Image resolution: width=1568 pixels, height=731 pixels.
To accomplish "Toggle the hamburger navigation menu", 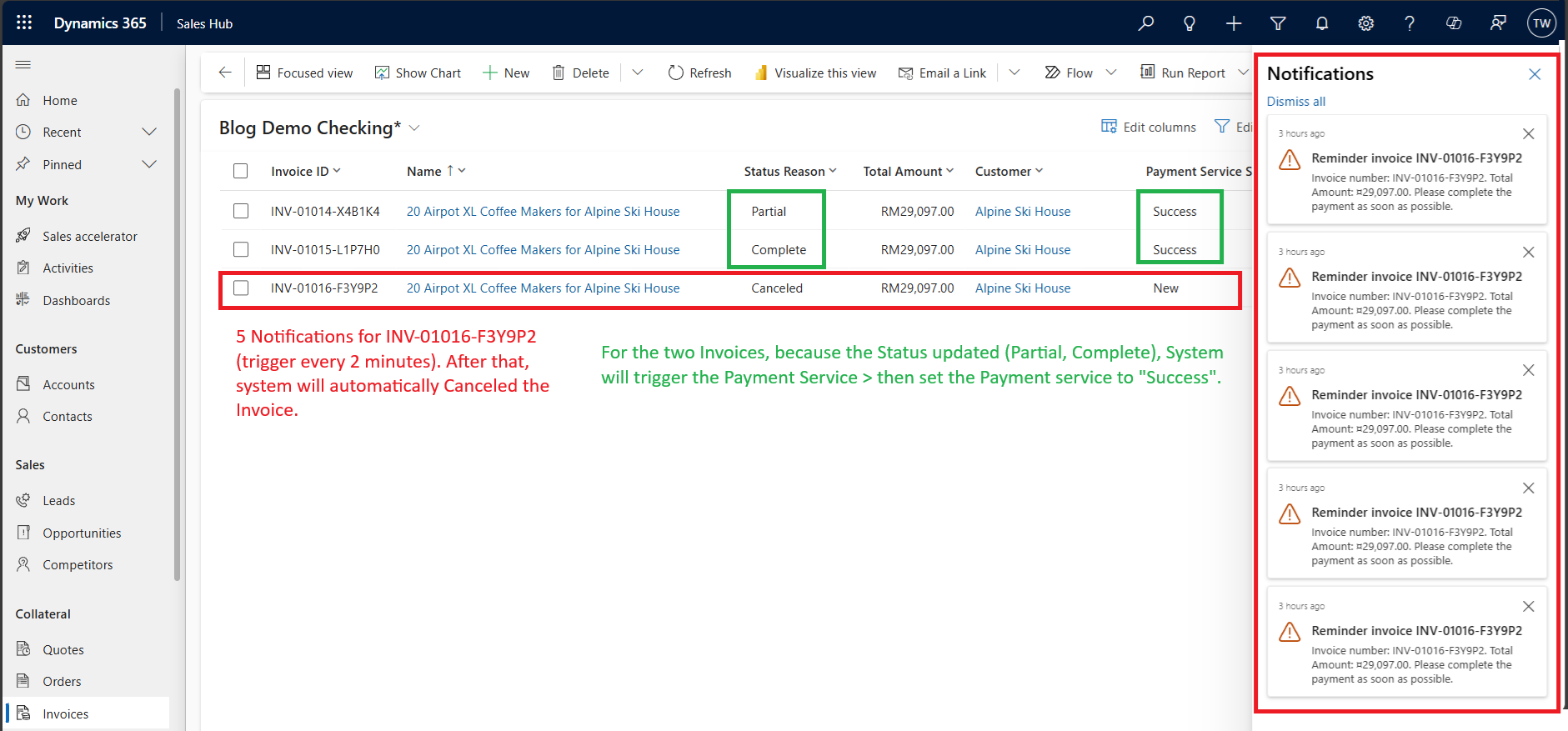I will pos(23,64).
